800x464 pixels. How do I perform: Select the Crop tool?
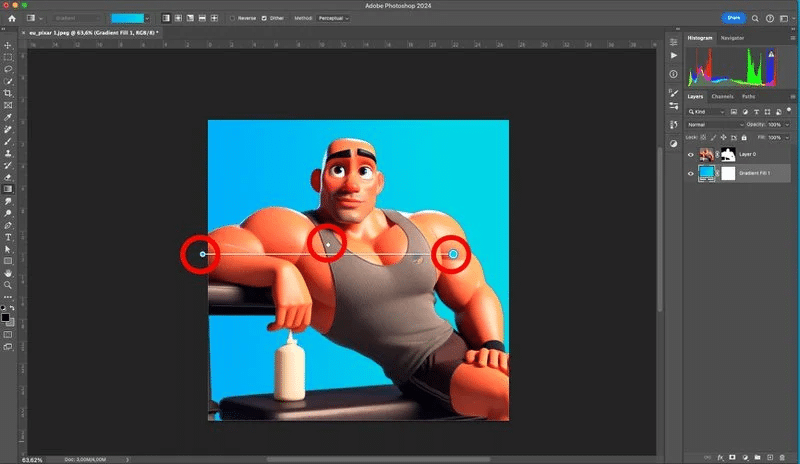(8, 93)
